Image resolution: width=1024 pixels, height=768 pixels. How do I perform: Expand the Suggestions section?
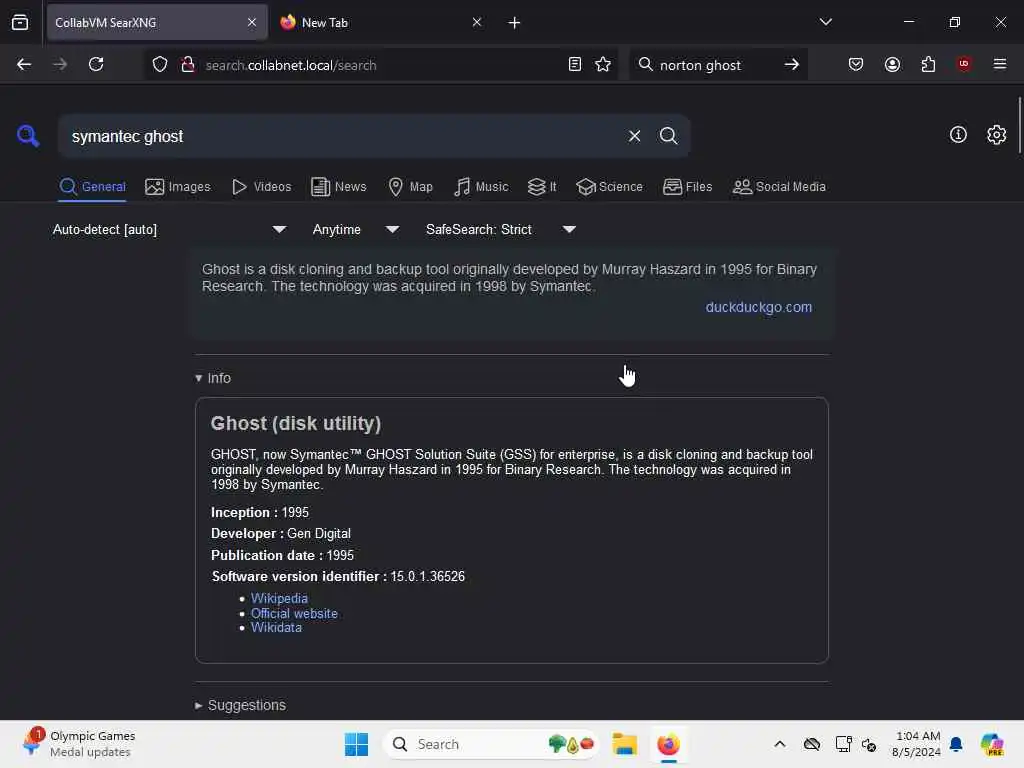tap(240, 705)
